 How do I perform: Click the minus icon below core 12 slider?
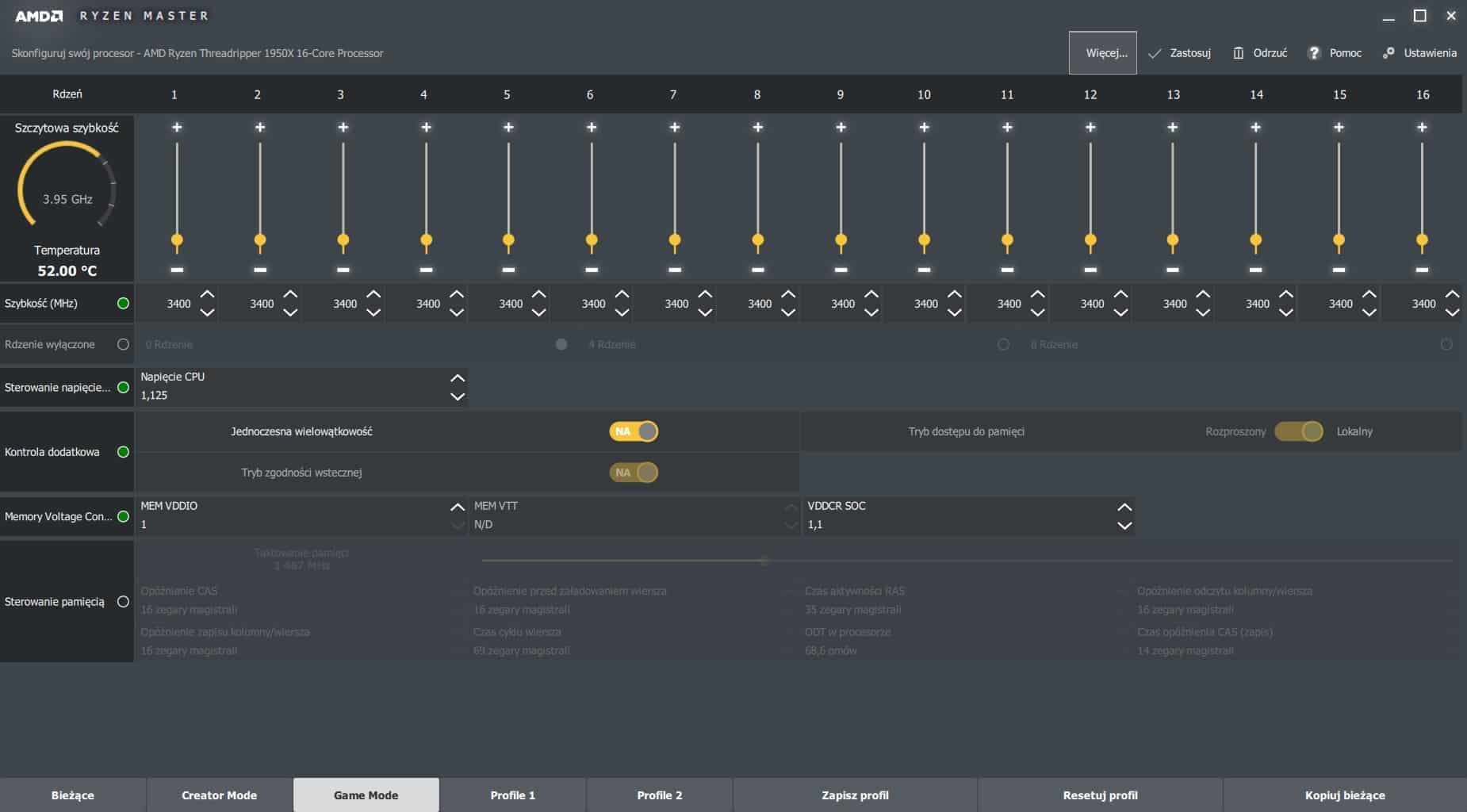coord(1090,270)
